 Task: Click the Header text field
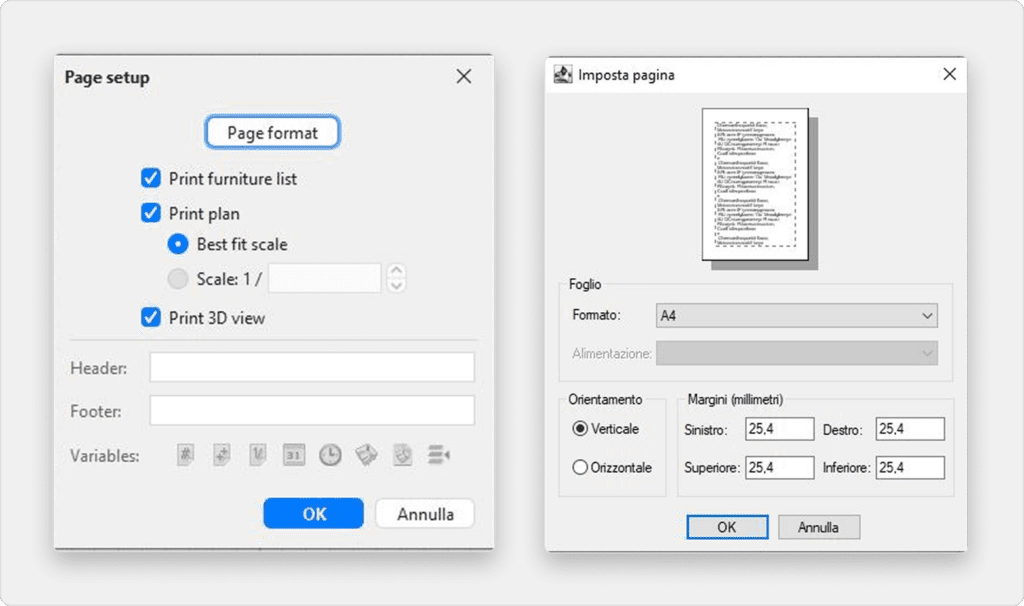pyautogui.click(x=311, y=368)
